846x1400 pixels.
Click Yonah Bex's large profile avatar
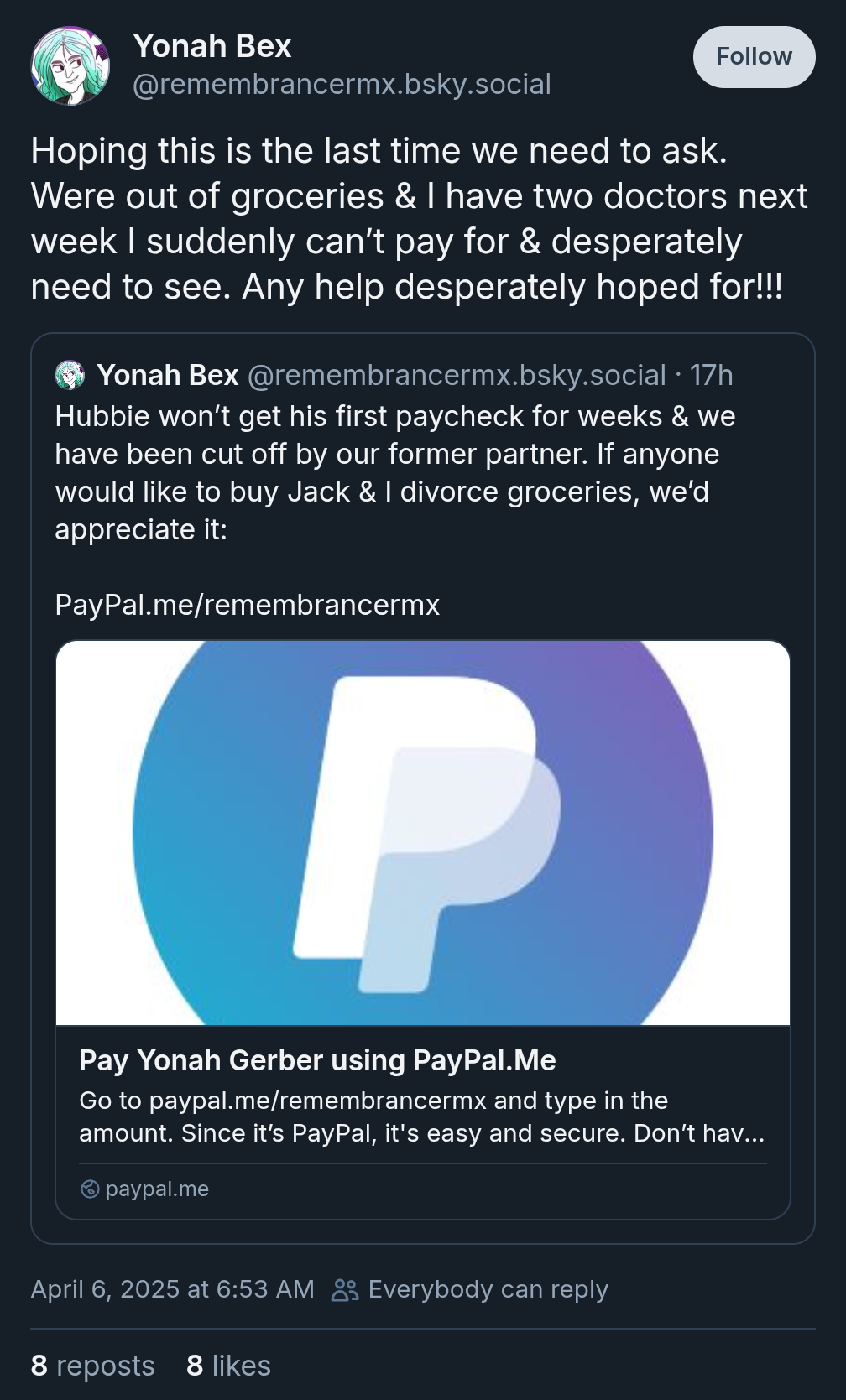click(x=70, y=65)
